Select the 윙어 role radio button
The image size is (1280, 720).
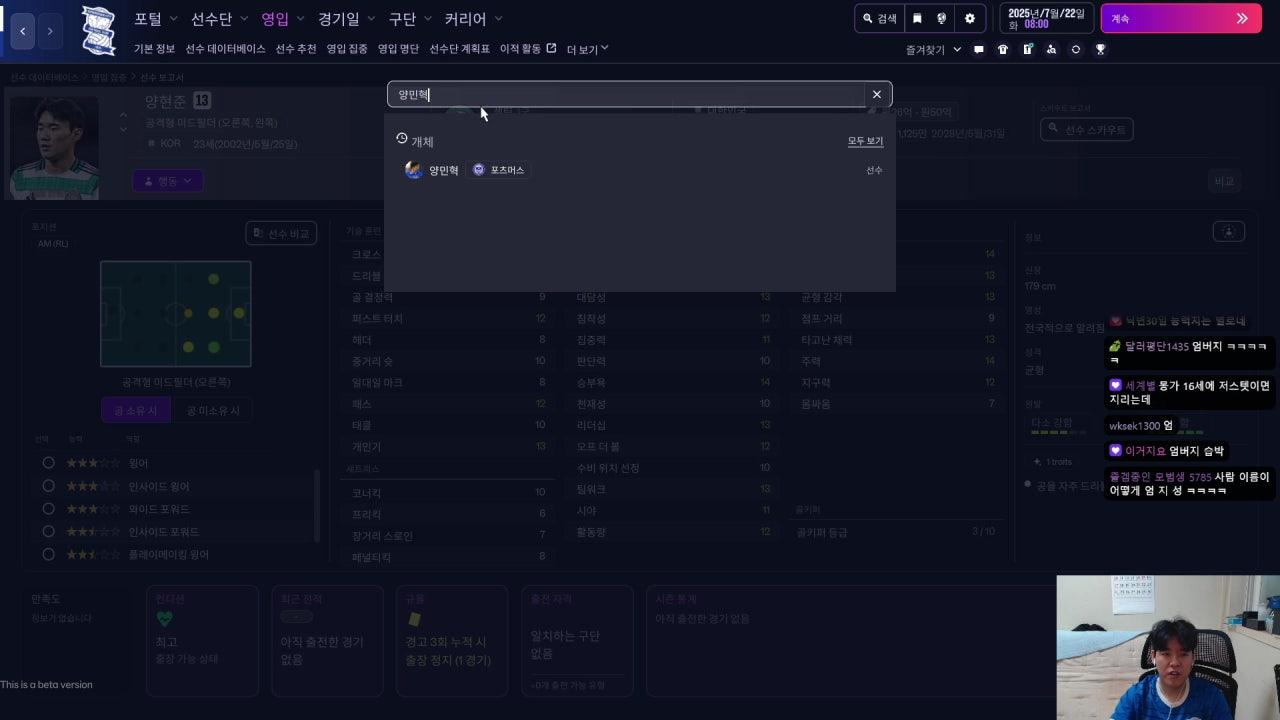[48, 463]
